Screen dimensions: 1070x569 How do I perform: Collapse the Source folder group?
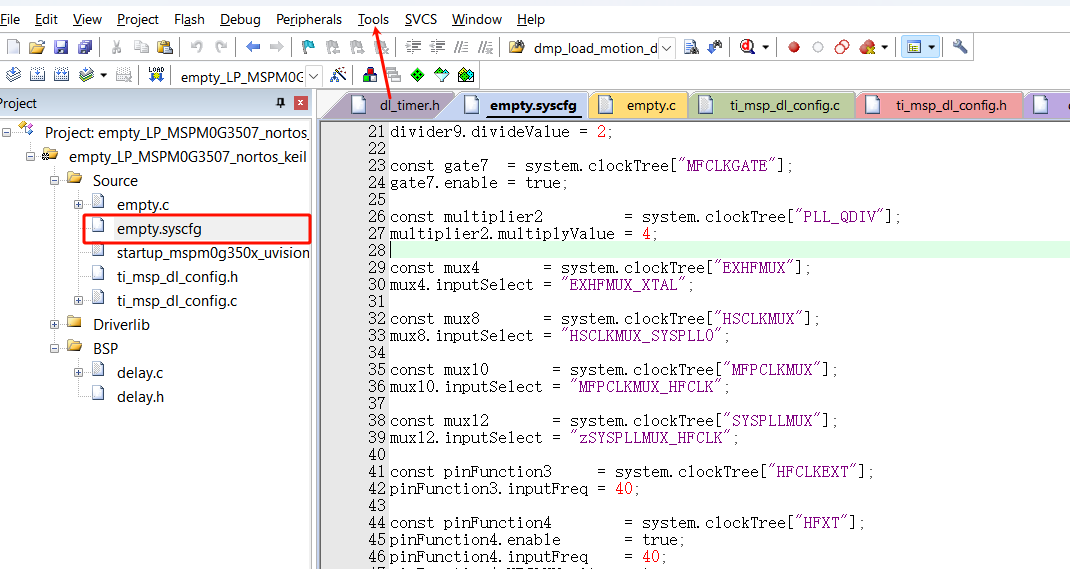55,181
